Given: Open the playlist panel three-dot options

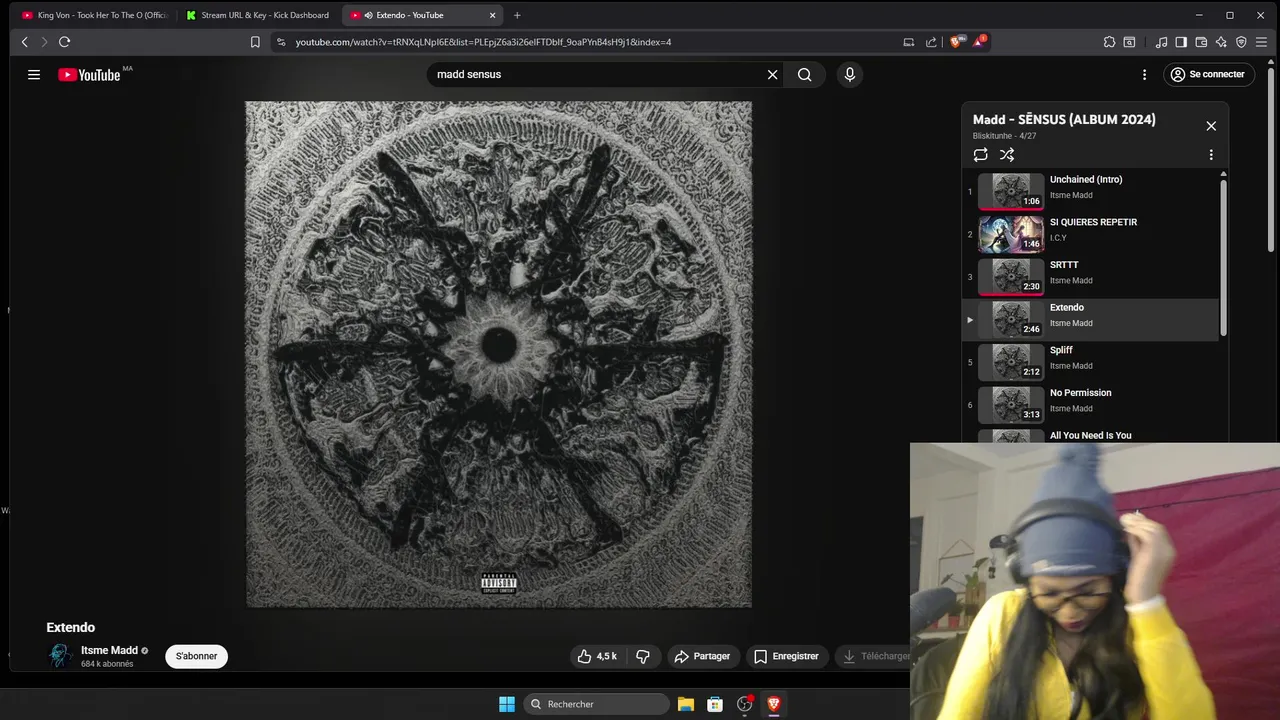Looking at the screenshot, I should 1211,155.
